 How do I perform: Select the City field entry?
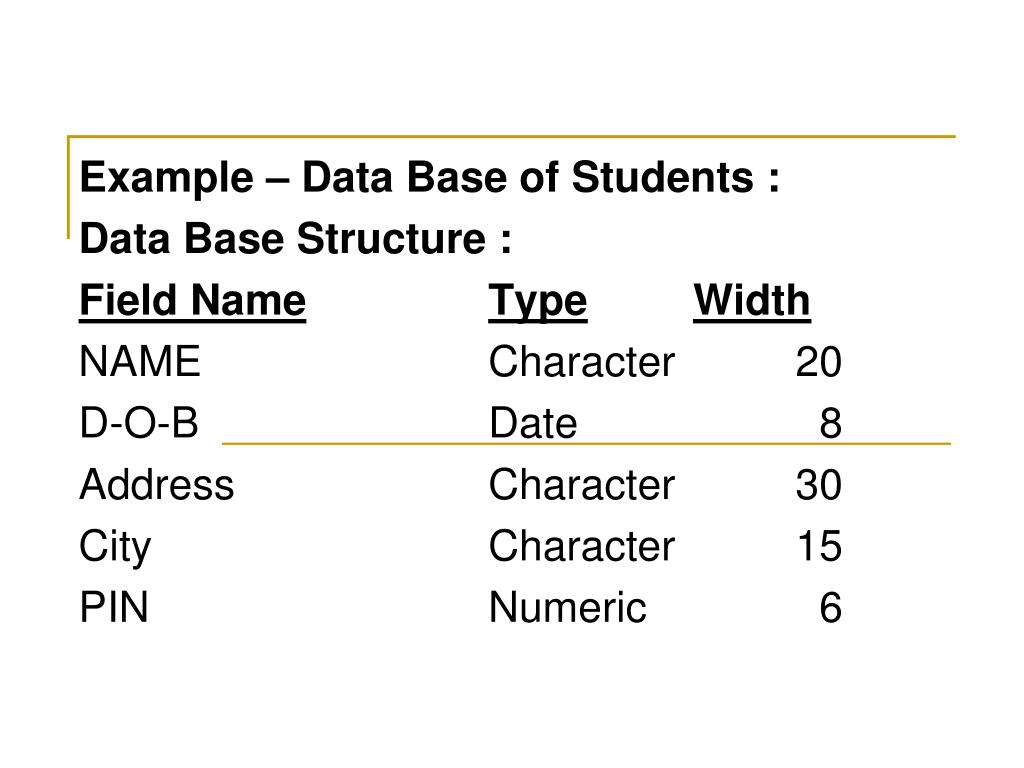pyautogui.click(x=115, y=547)
